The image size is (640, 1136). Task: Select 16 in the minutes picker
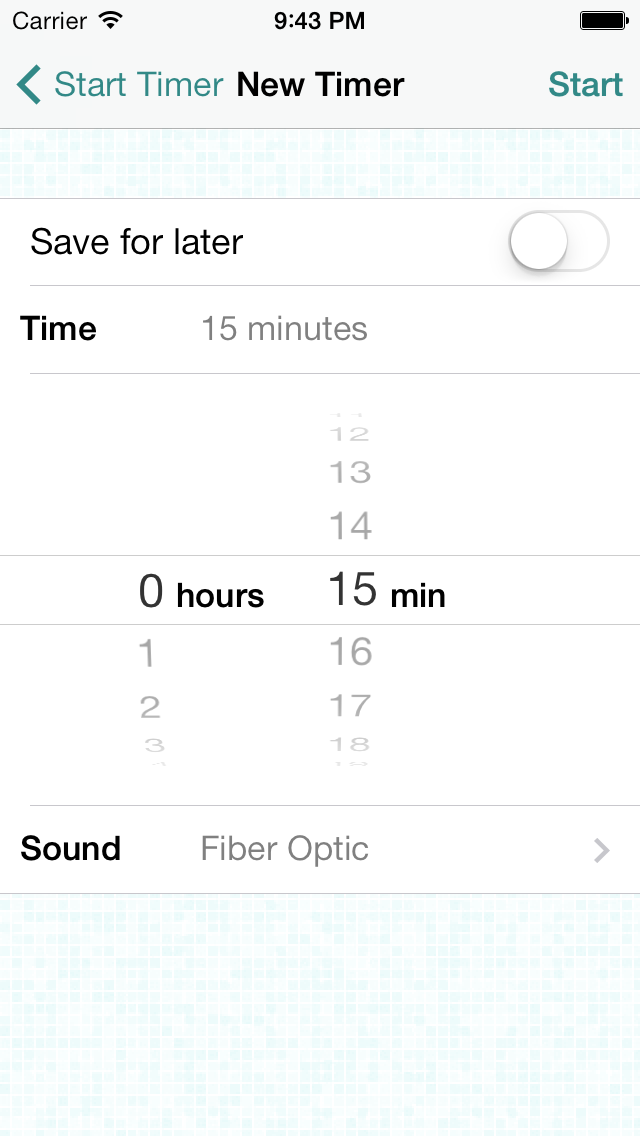coord(350,652)
